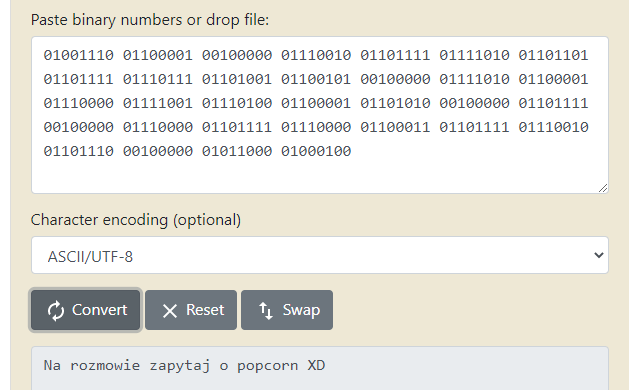The height and width of the screenshot is (390, 629).
Task: Click the first binary byte 01001110
Action: 79,55
